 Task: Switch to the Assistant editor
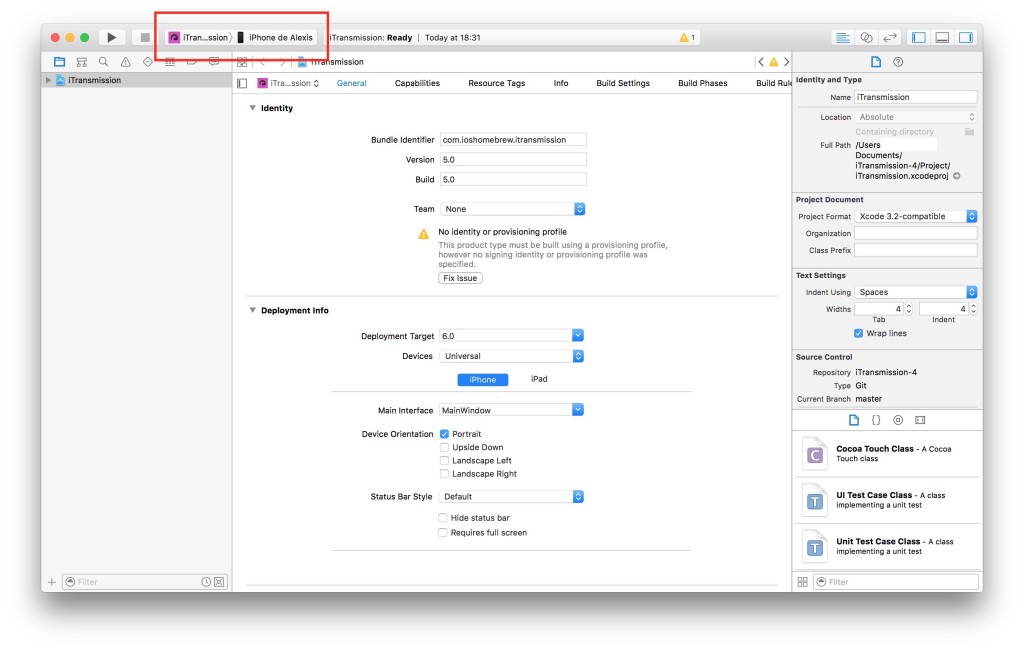pos(866,37)
